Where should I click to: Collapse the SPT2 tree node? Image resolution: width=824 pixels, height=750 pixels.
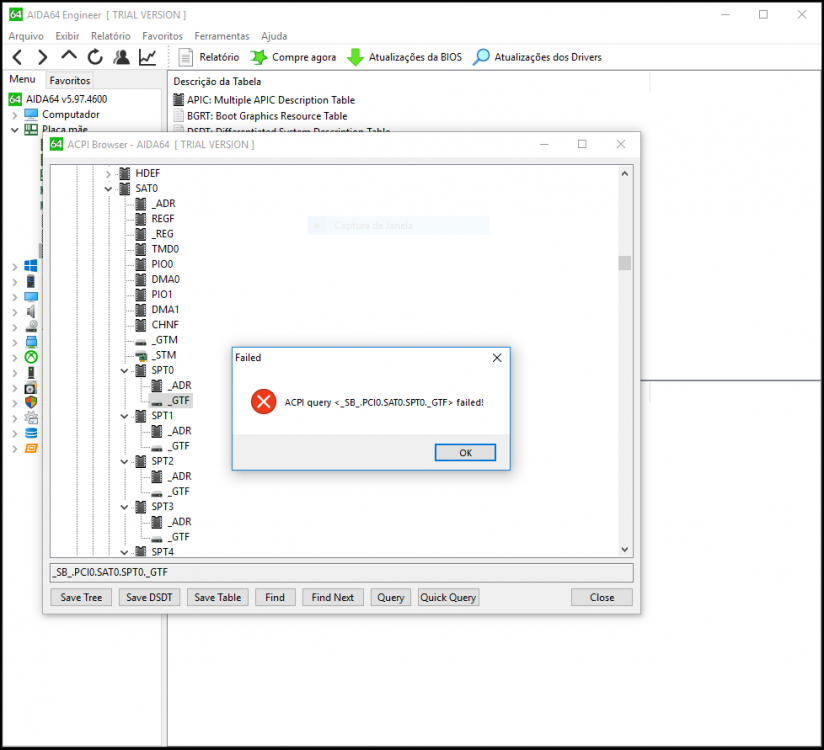point(124,461)
